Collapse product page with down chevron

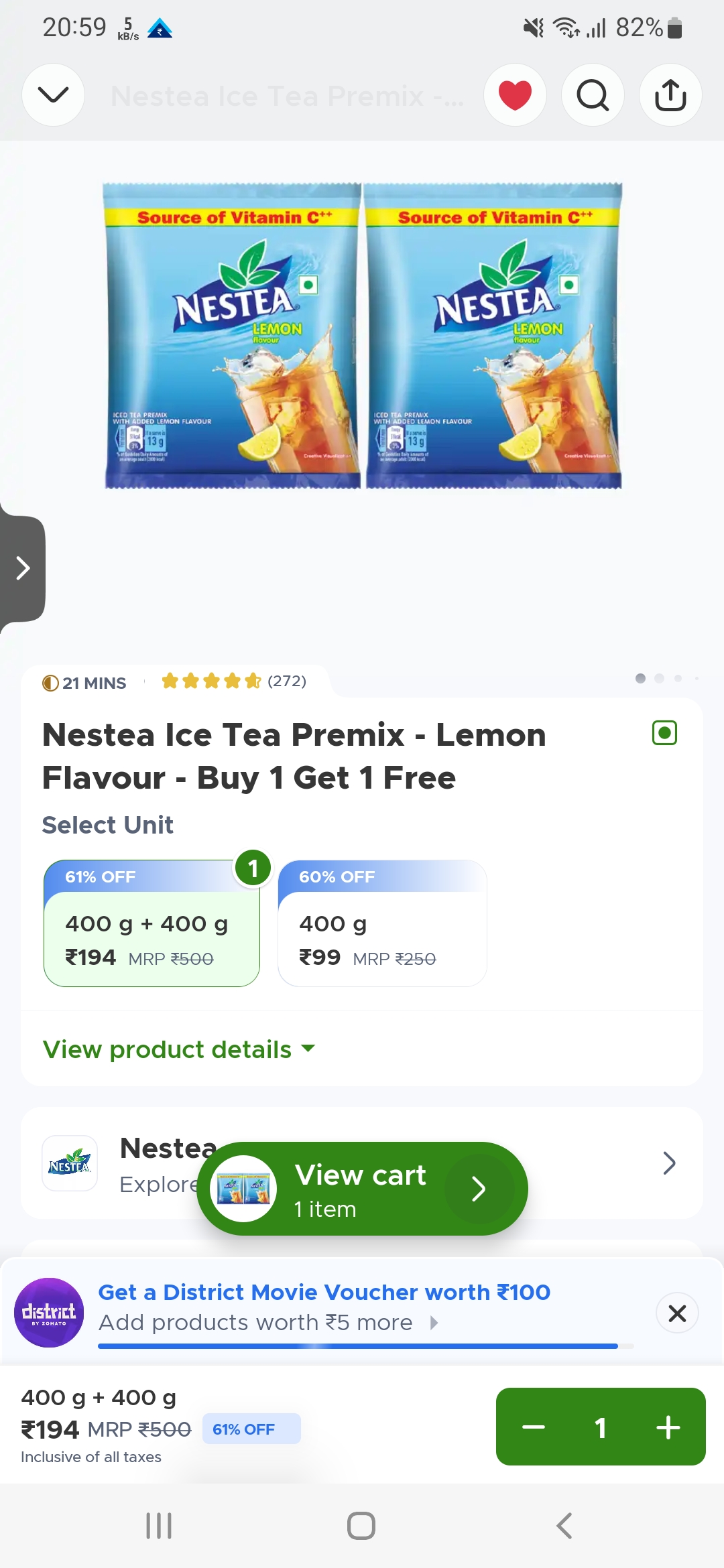tap(54, 94)
